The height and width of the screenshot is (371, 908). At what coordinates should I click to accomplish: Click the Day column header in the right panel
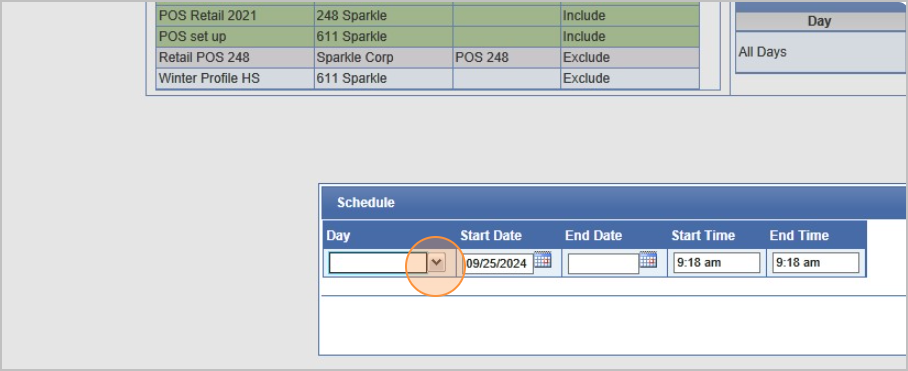[821, 21]
